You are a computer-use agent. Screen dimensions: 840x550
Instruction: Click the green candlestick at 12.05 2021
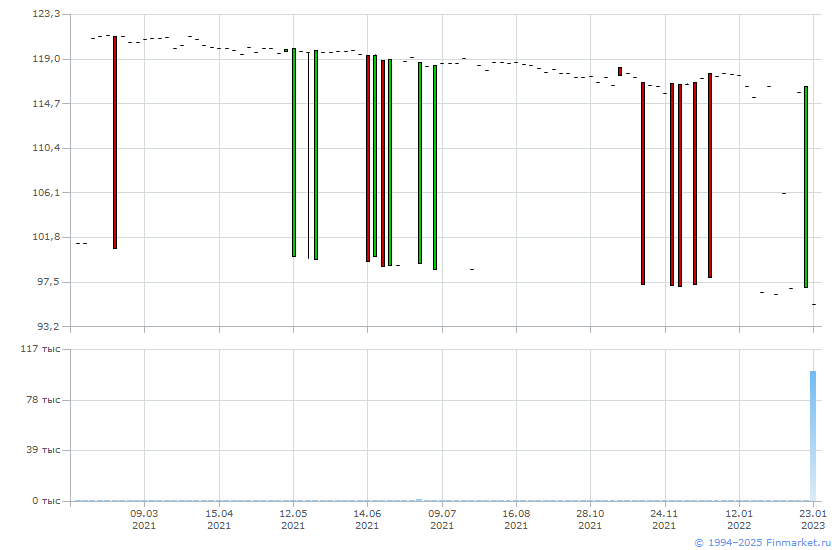(x=294, y=152)
